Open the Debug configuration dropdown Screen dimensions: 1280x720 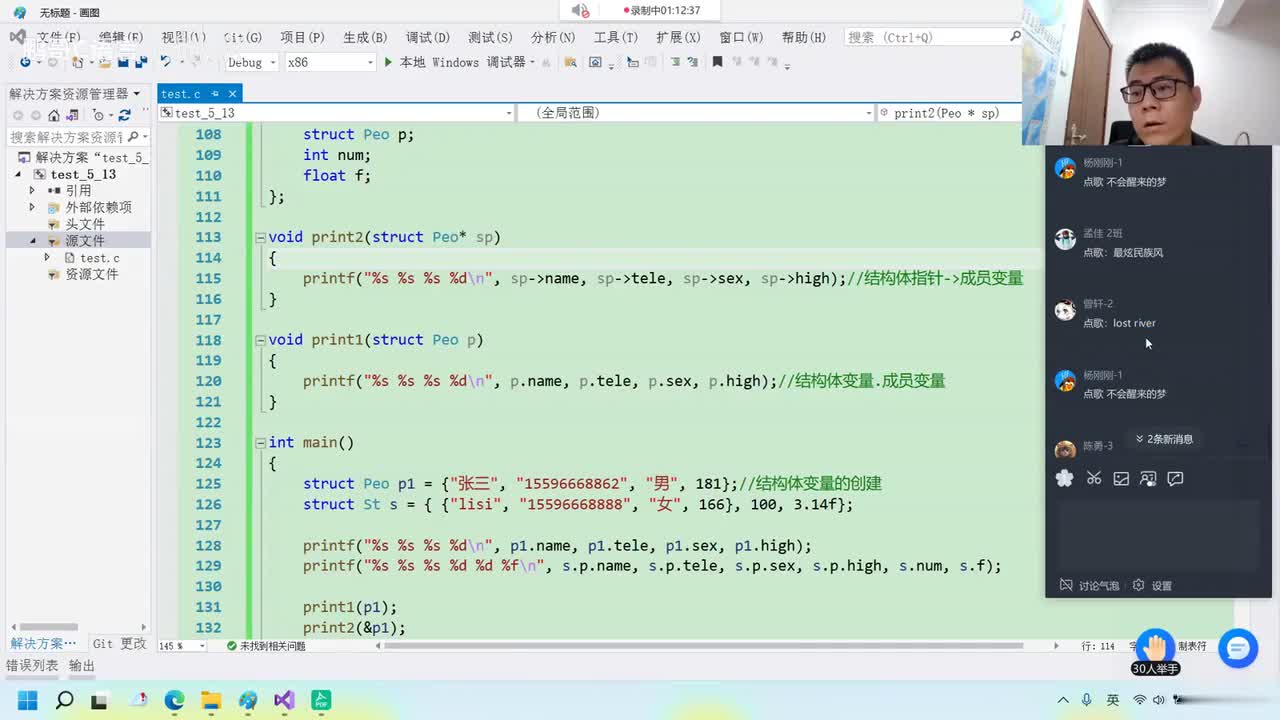coord(250,62)
